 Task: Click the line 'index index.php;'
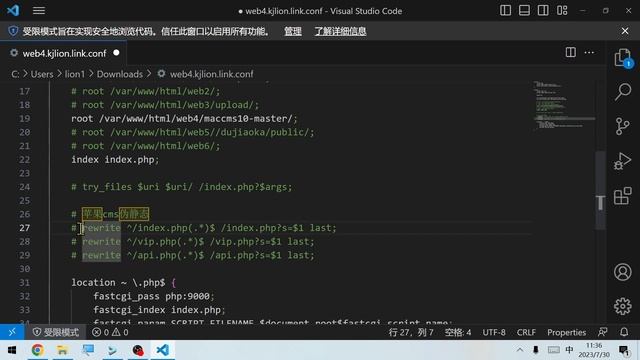pos(115,160)
